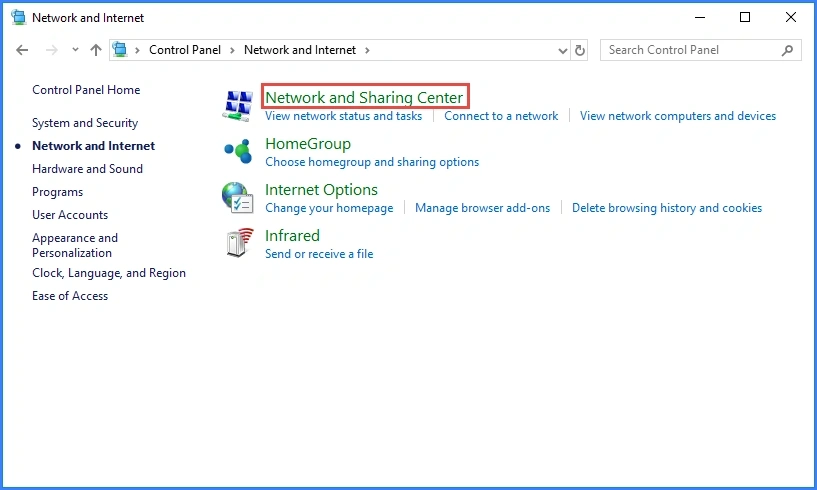The image size is (817, 490).
Task: Select Control Panel breadcrumb segment
Action: pos(185,50)
